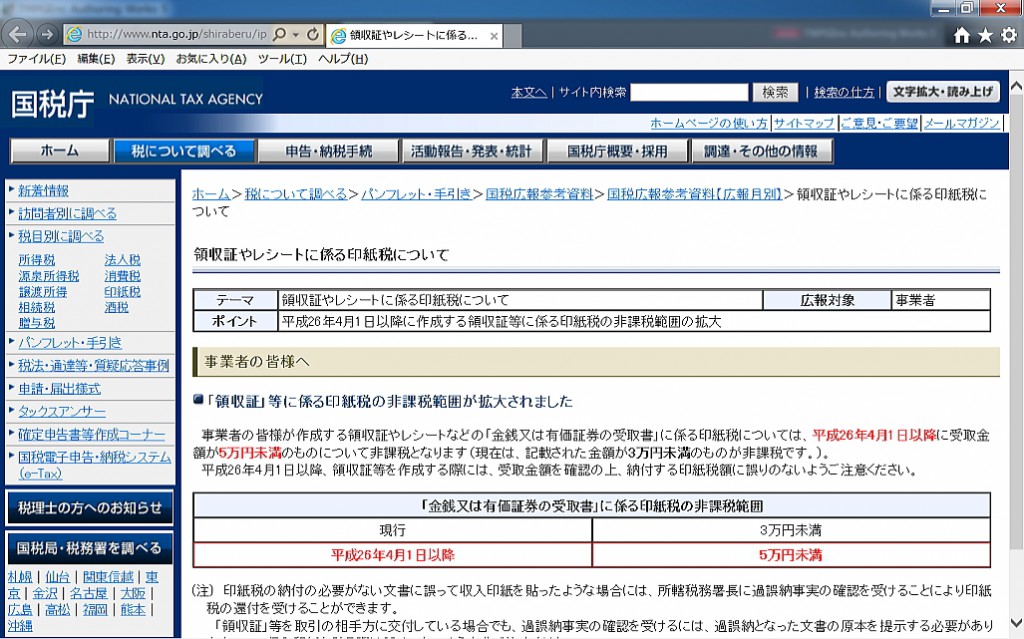Screen dimensions: 1024x639
Task: Open the address bar history dropdown
Action: [x=294, y=33]
